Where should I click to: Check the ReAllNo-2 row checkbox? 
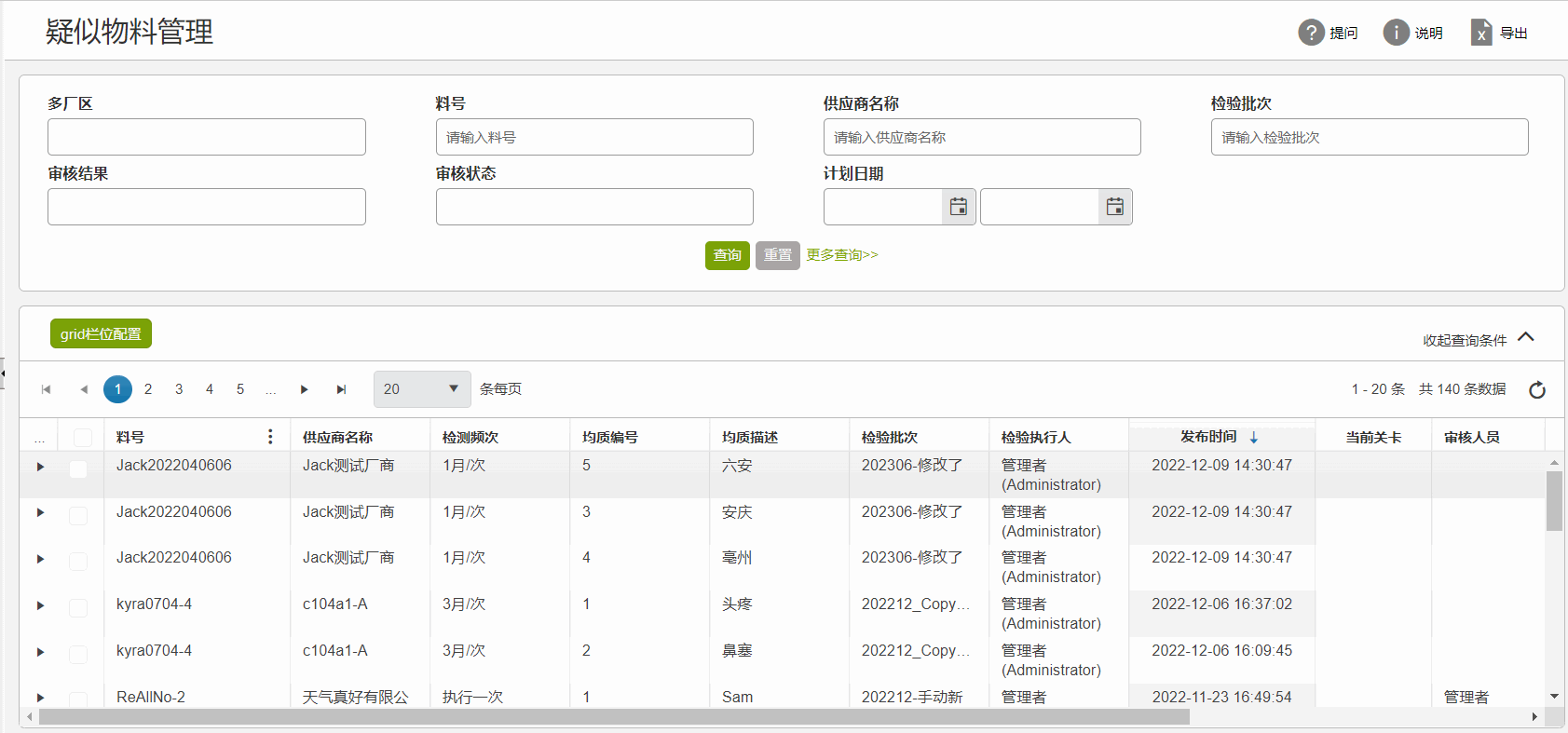coord(78,699)
